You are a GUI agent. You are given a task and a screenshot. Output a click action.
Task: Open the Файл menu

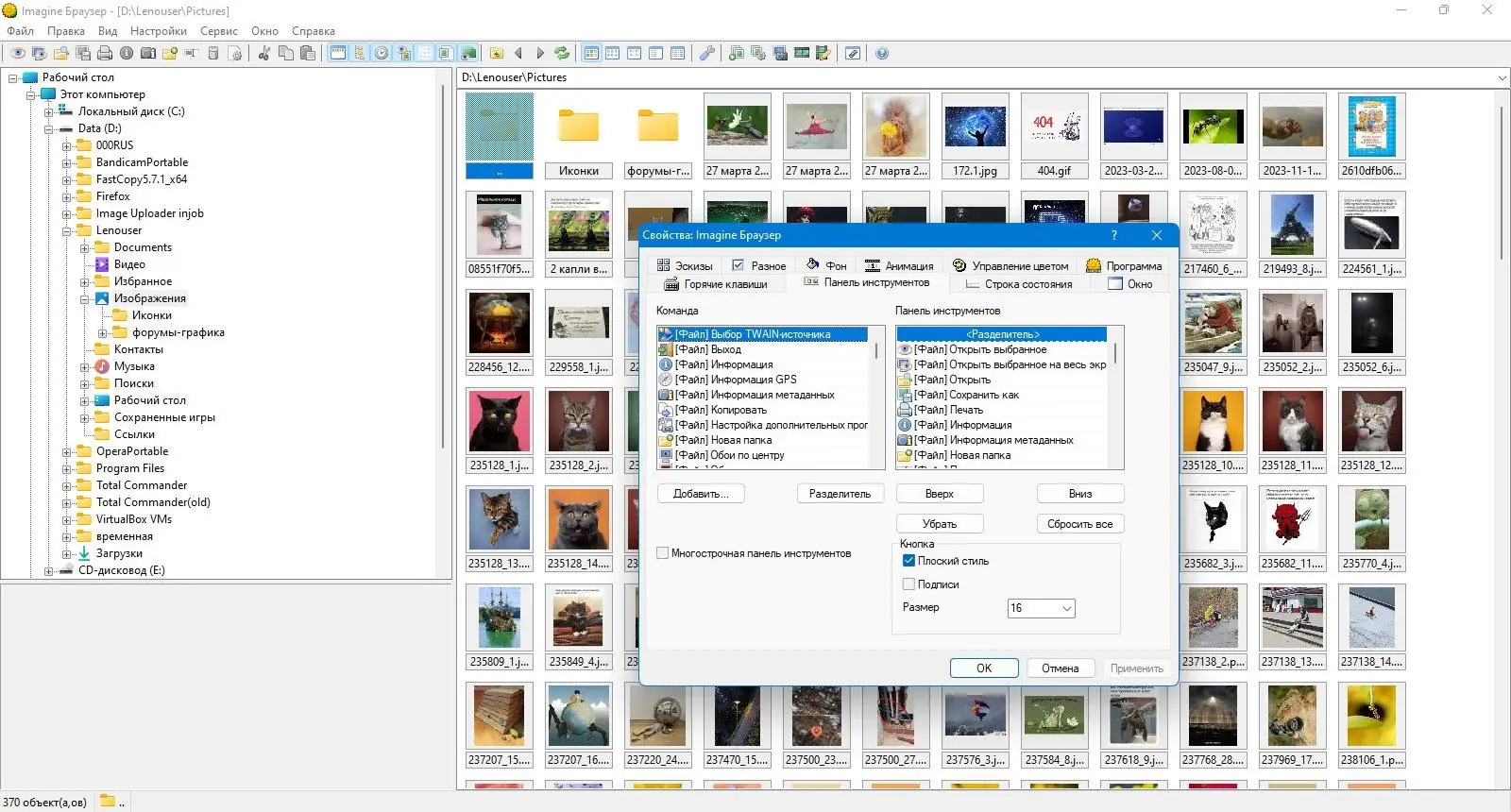20,31
